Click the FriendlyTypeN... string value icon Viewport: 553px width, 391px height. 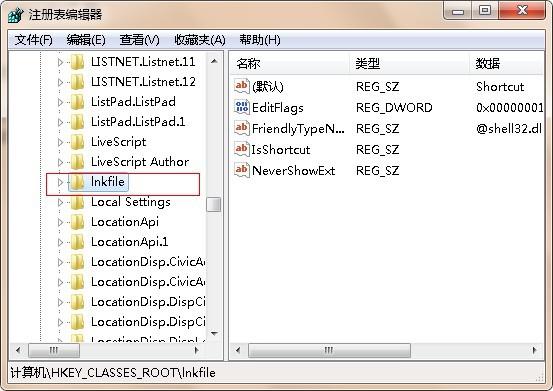242,128
